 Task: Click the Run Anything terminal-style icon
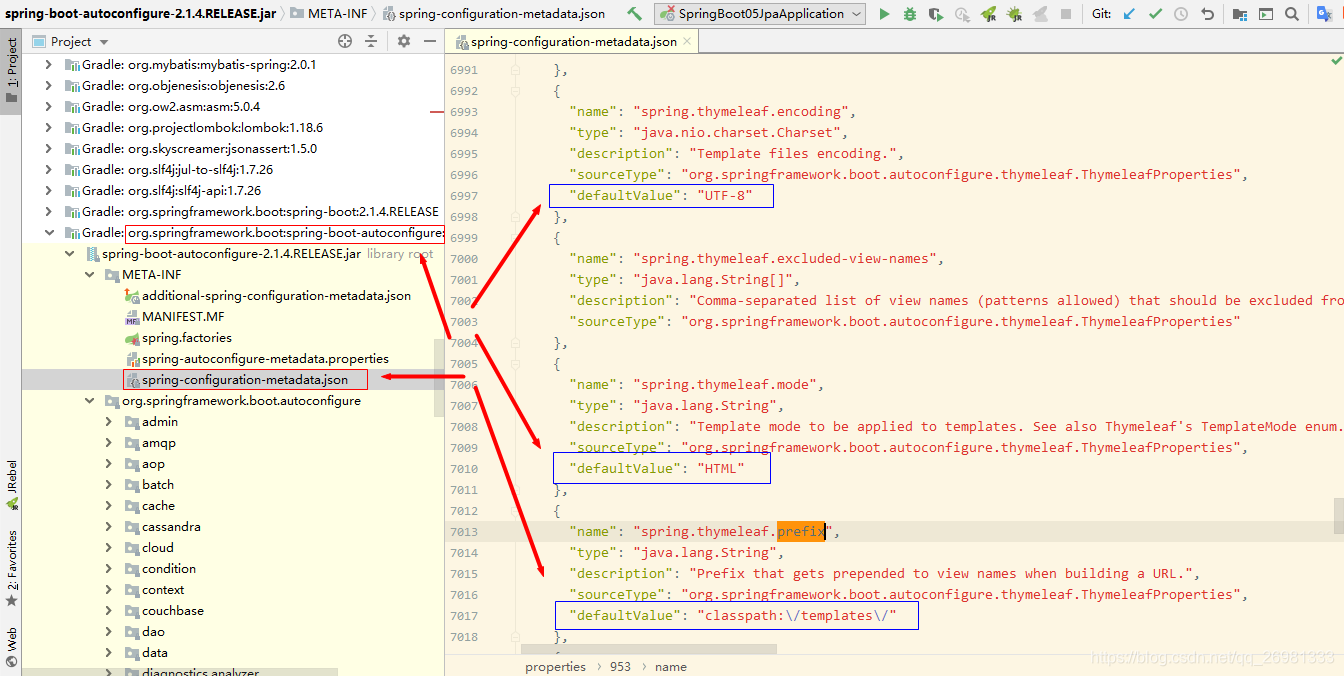point(1266,14)
